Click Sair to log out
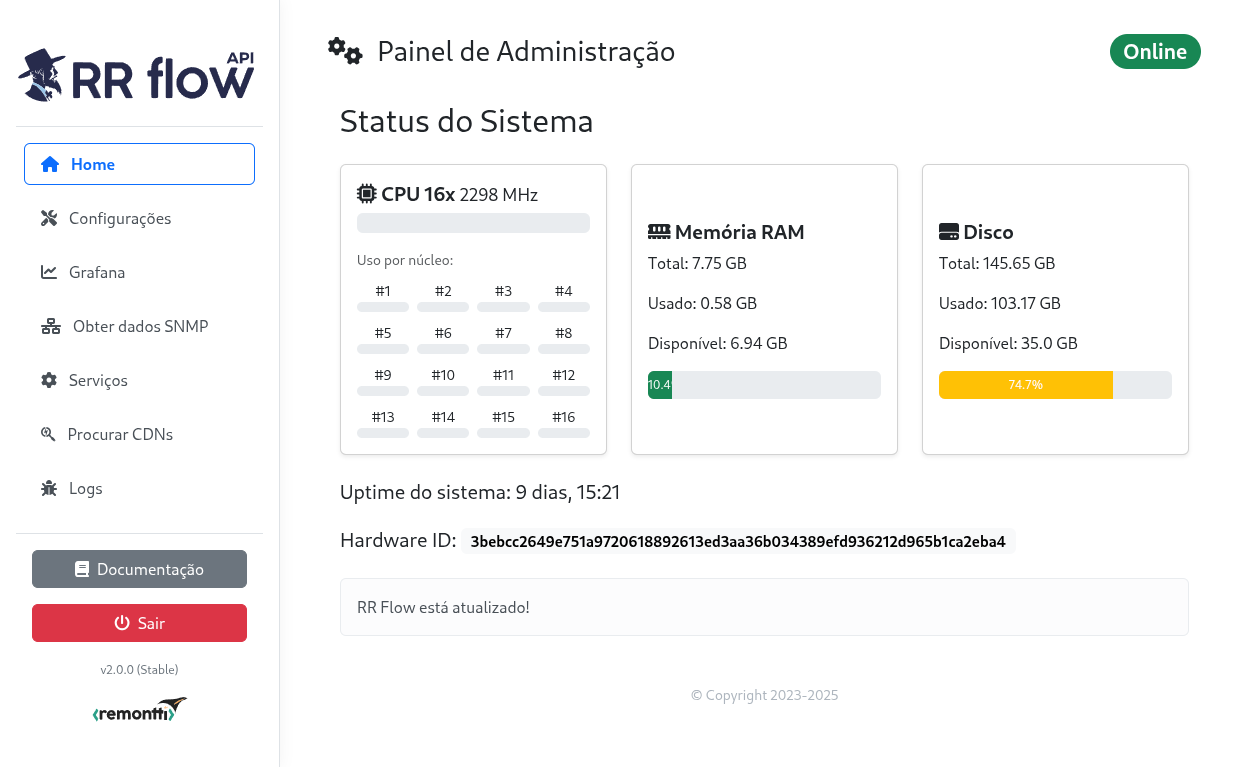The height and width of the screenshot is (767, 1249). (x=139, y=622)
